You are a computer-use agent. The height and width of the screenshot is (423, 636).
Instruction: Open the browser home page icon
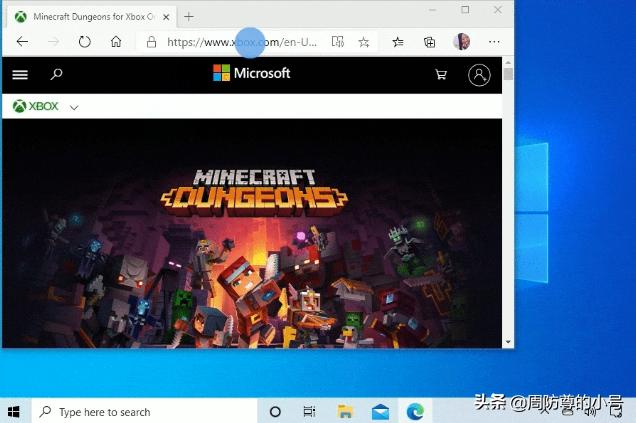pos(116,41)
